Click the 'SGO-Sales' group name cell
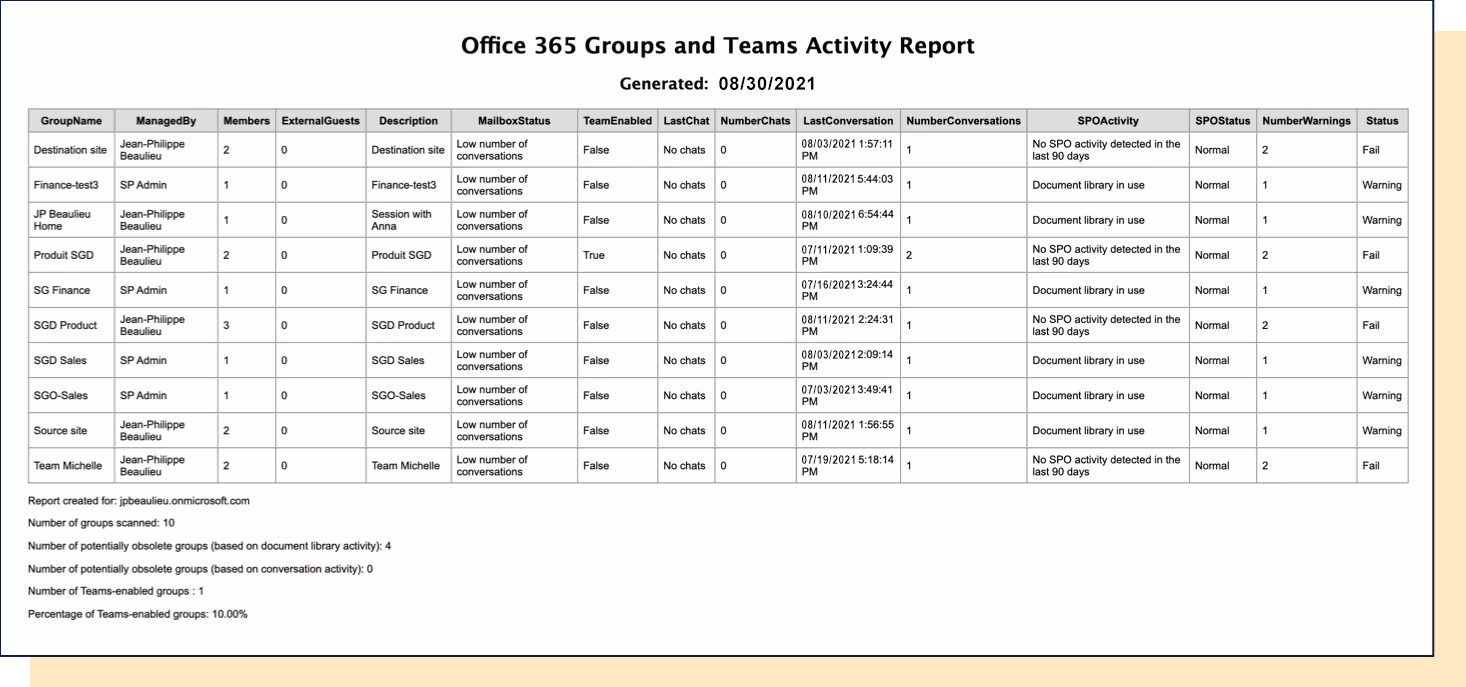 click(71, 395)
